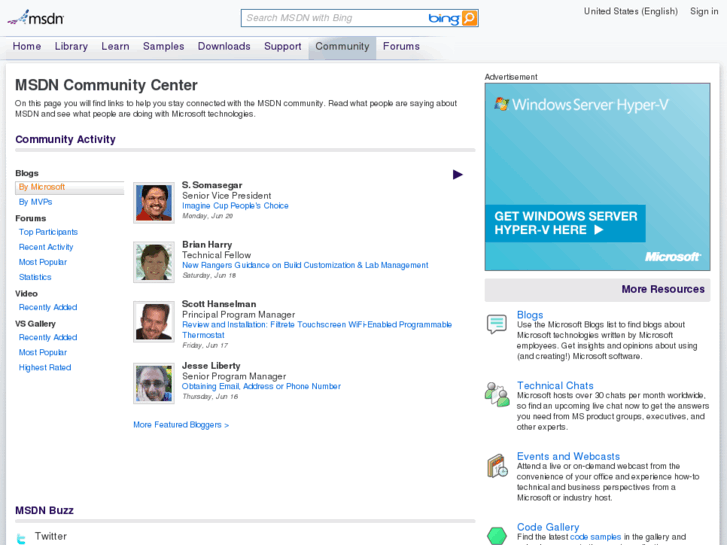Click More Featured Bloggers link

click(181, 425)
